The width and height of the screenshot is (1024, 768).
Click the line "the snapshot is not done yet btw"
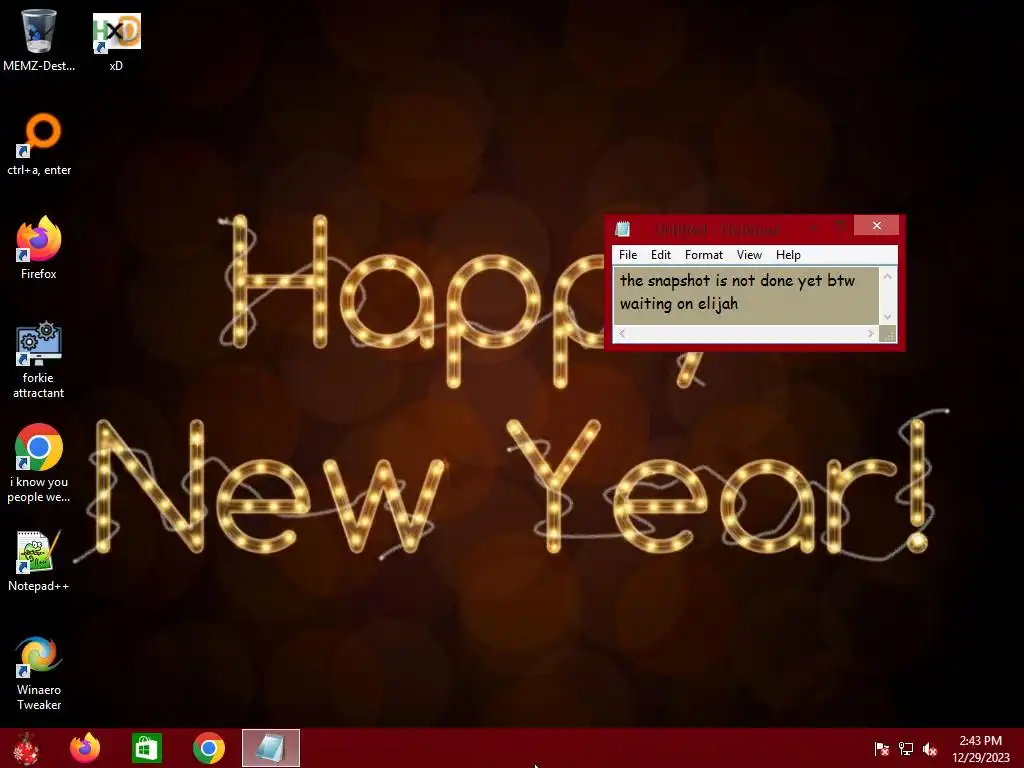[x=737, y=280]
